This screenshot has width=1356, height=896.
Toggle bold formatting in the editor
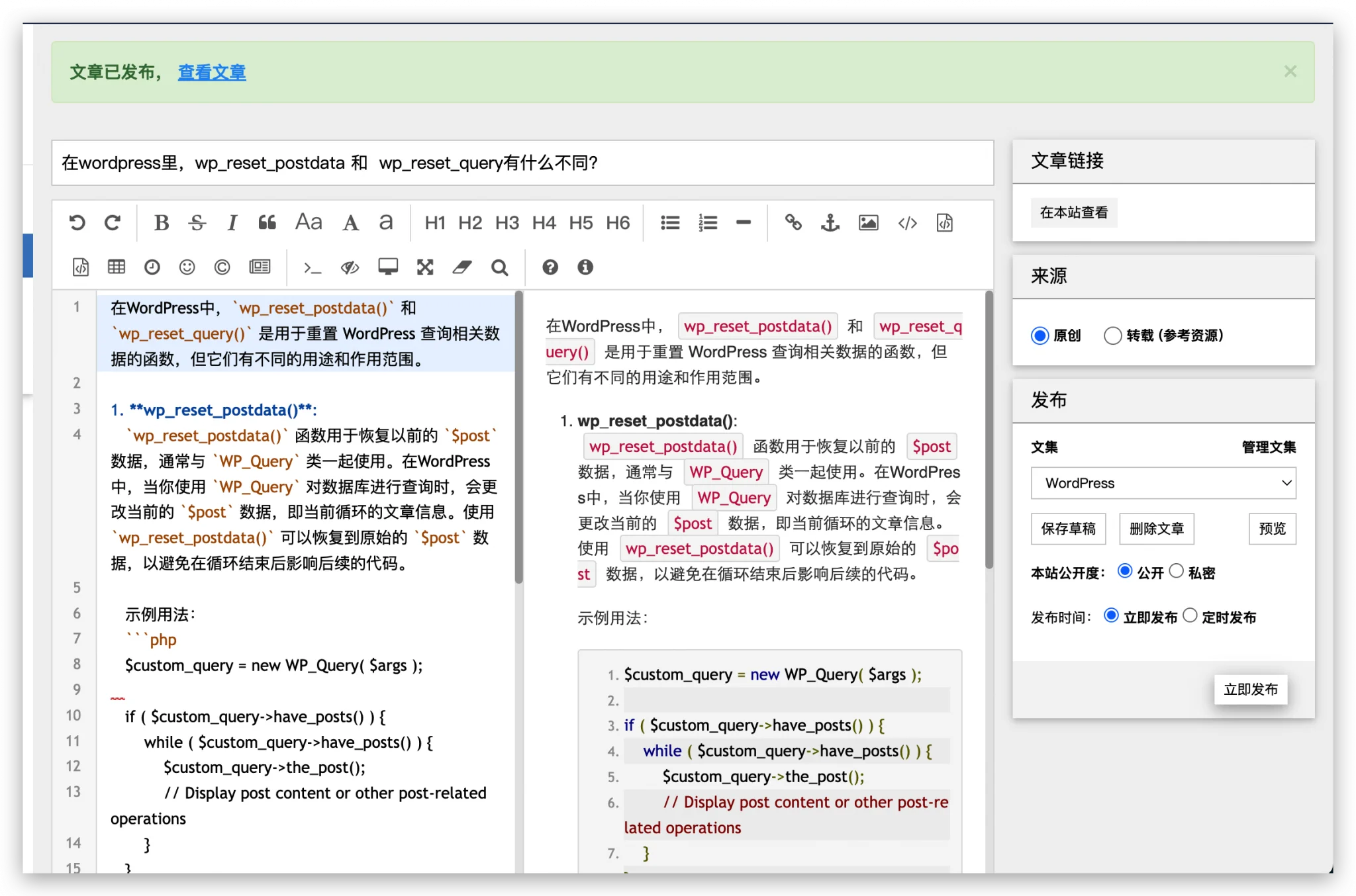click(x=161, y=223)
